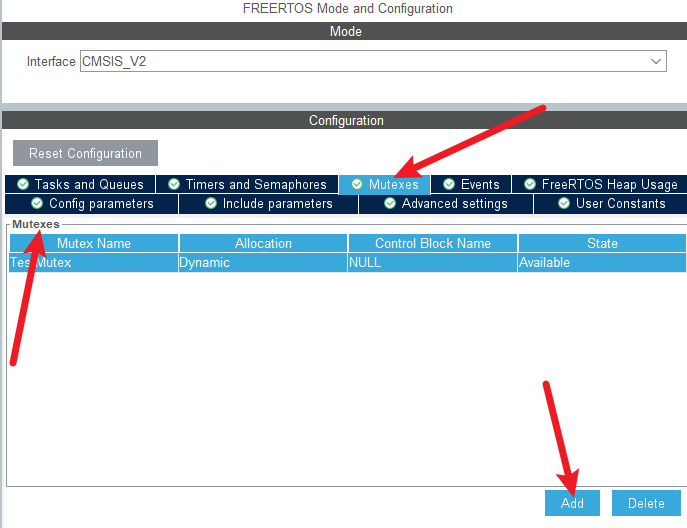Click Control Block Name column header
Image resolution: width=687 pixels, height=528 pixels.
tap(432, 243)
